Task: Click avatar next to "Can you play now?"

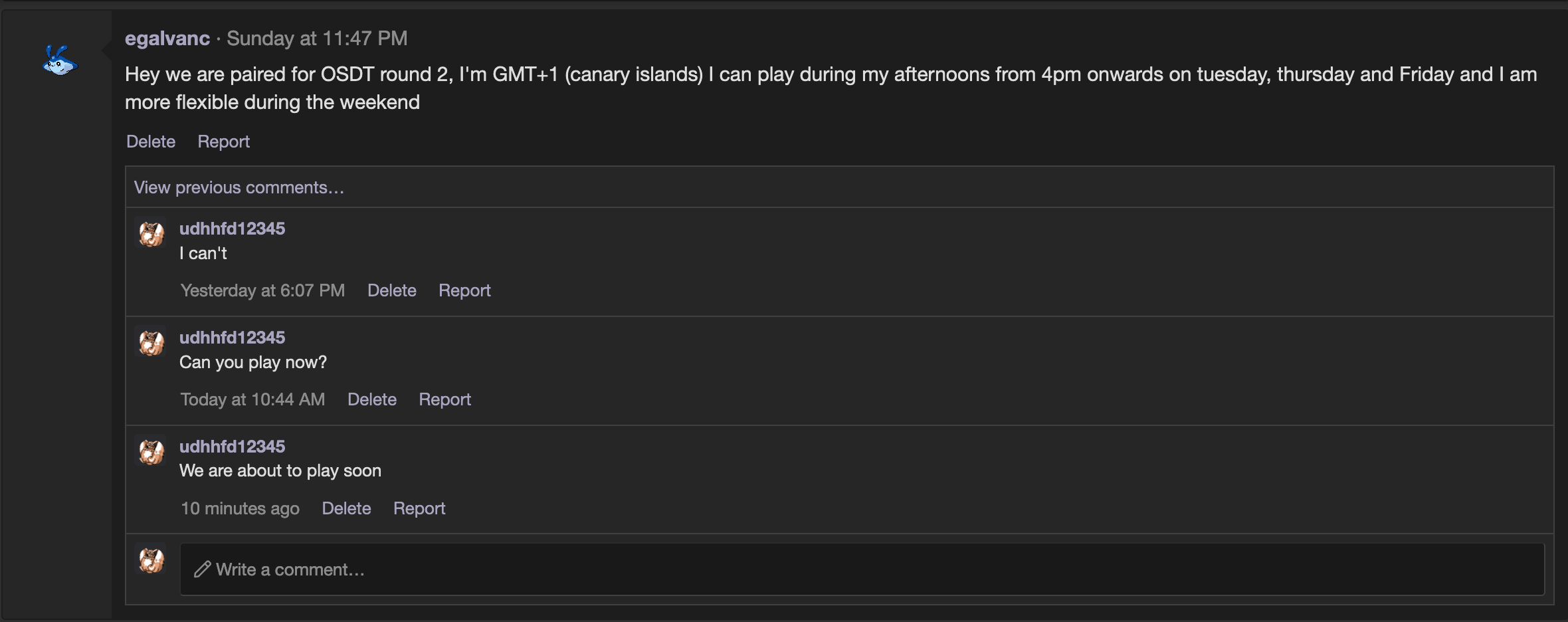Action: pos(151,343)
